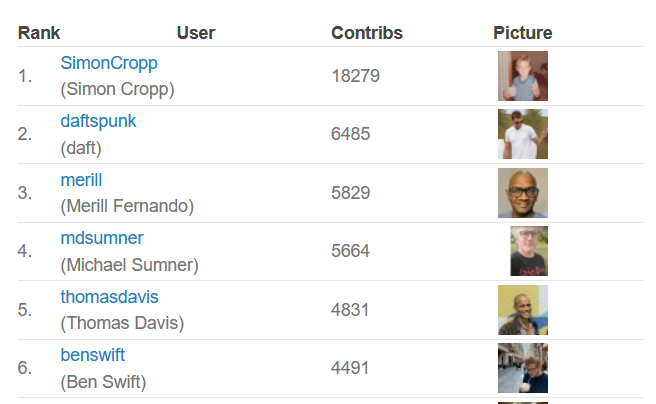Click the Contribs column header

366,33
